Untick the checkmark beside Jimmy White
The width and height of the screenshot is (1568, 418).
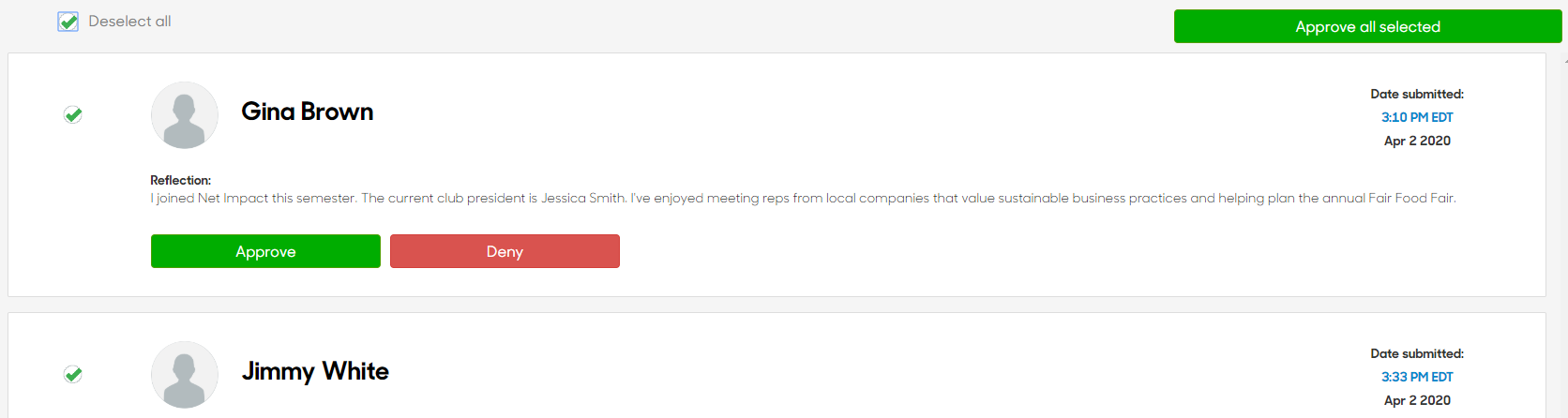pos(73,374)
